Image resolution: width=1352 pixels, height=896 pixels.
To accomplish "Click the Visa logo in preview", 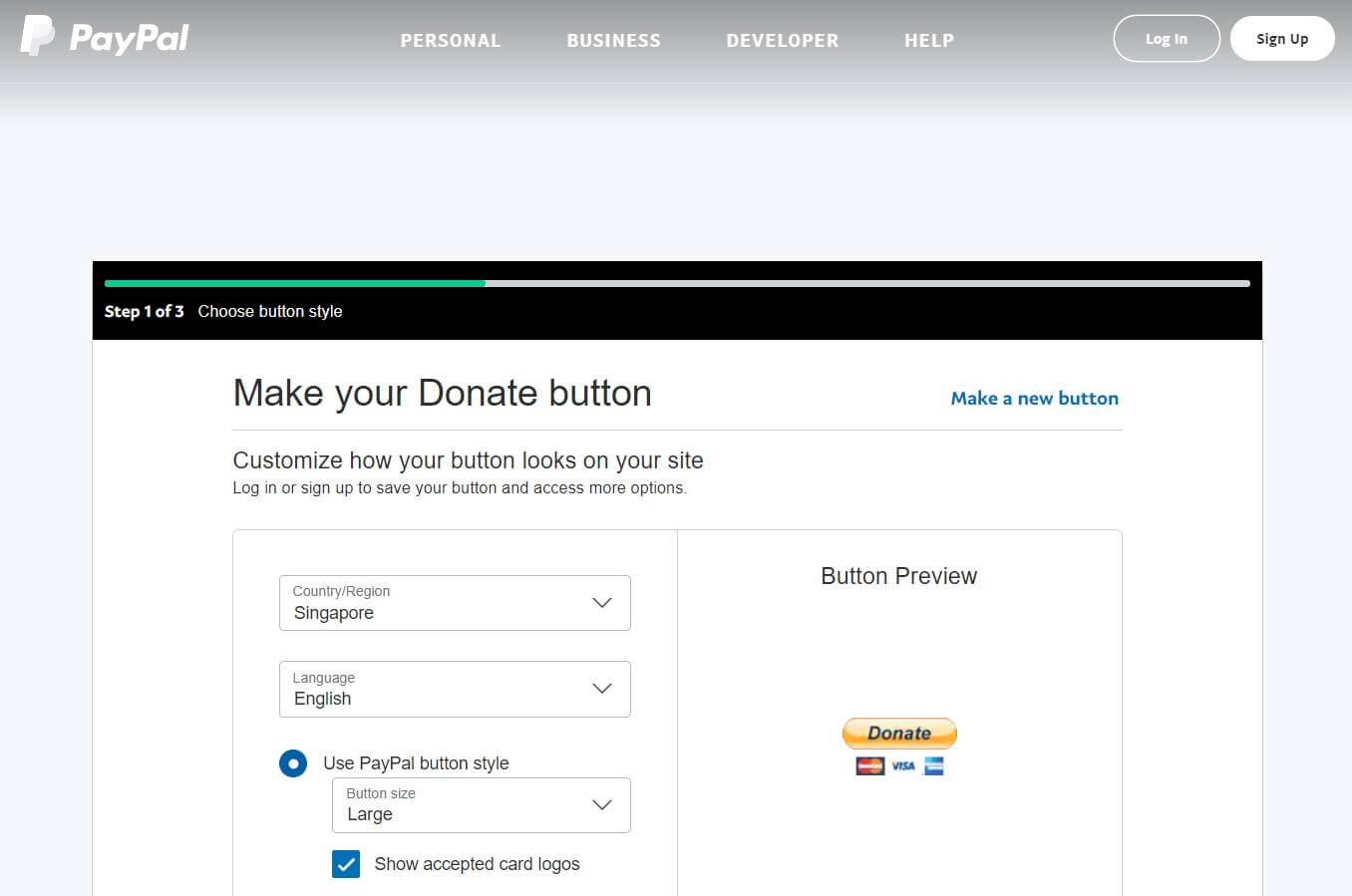I will pyautogui.click(x=903, y=765).
